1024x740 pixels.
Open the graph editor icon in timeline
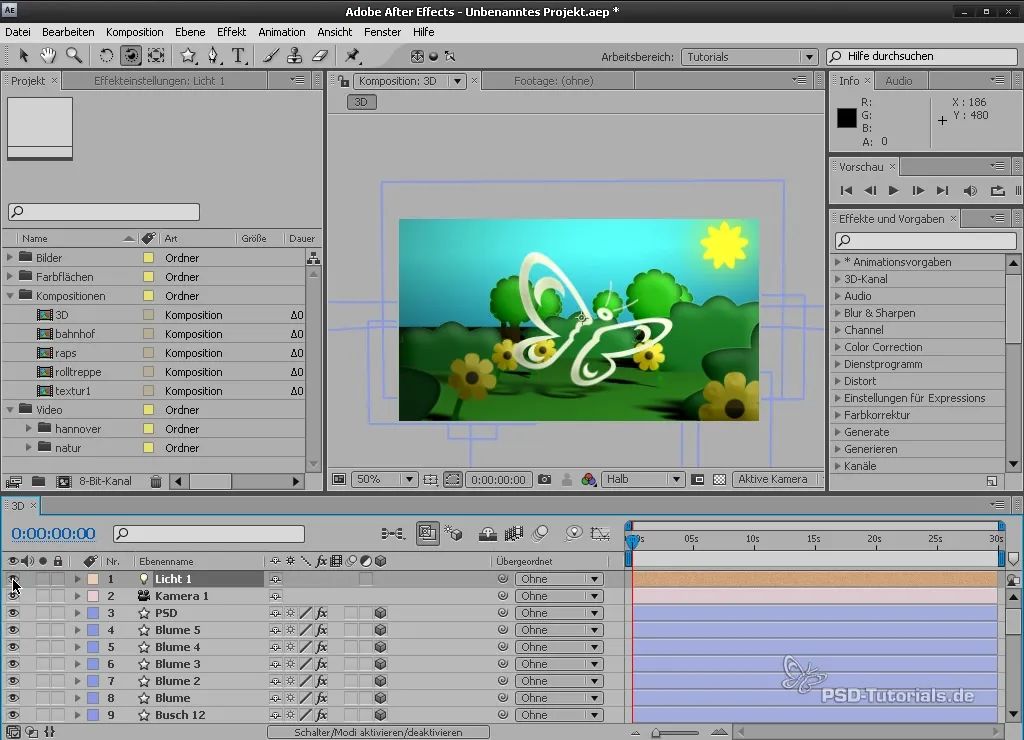(600, 534)
